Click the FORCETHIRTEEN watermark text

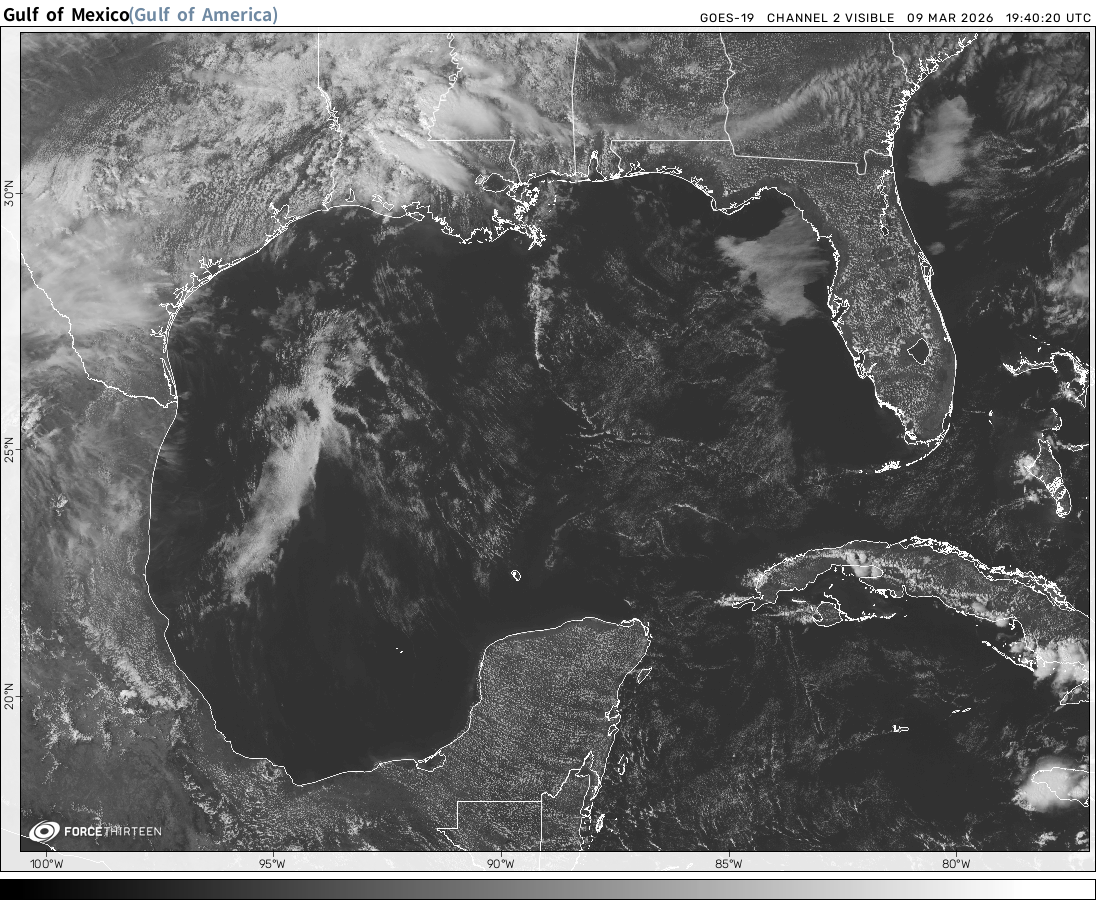tap(111, 831)
